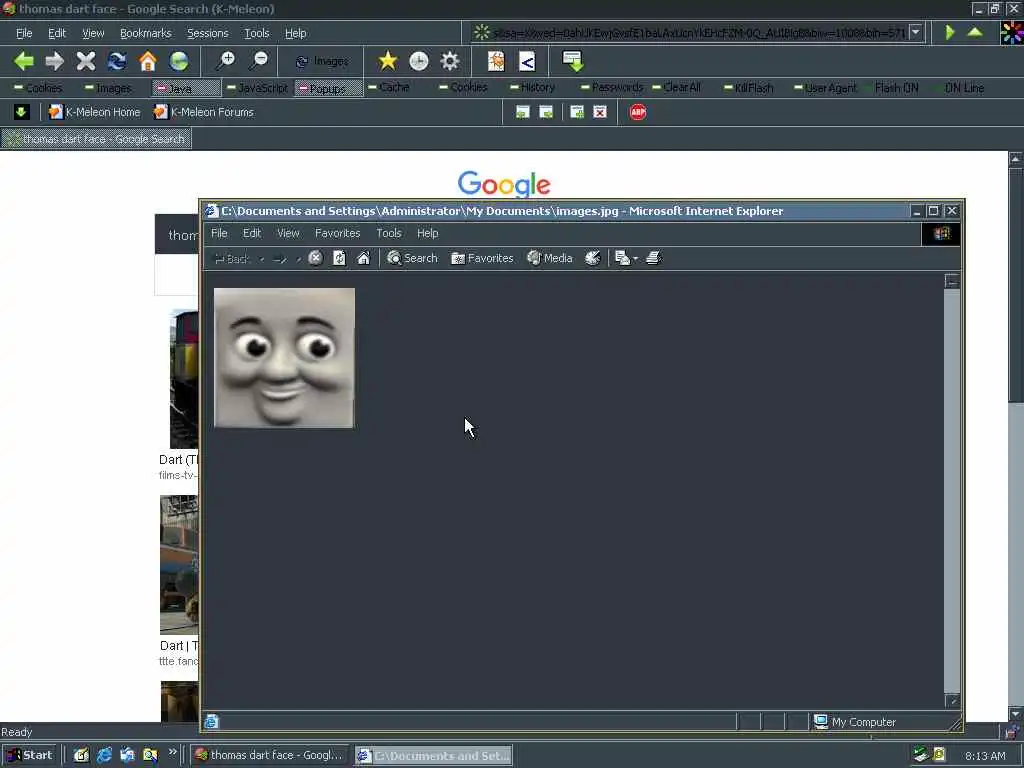Click the Media button in Internet Explorer
The width and height of the screenshot is (1024, 768).
point(550,258)
